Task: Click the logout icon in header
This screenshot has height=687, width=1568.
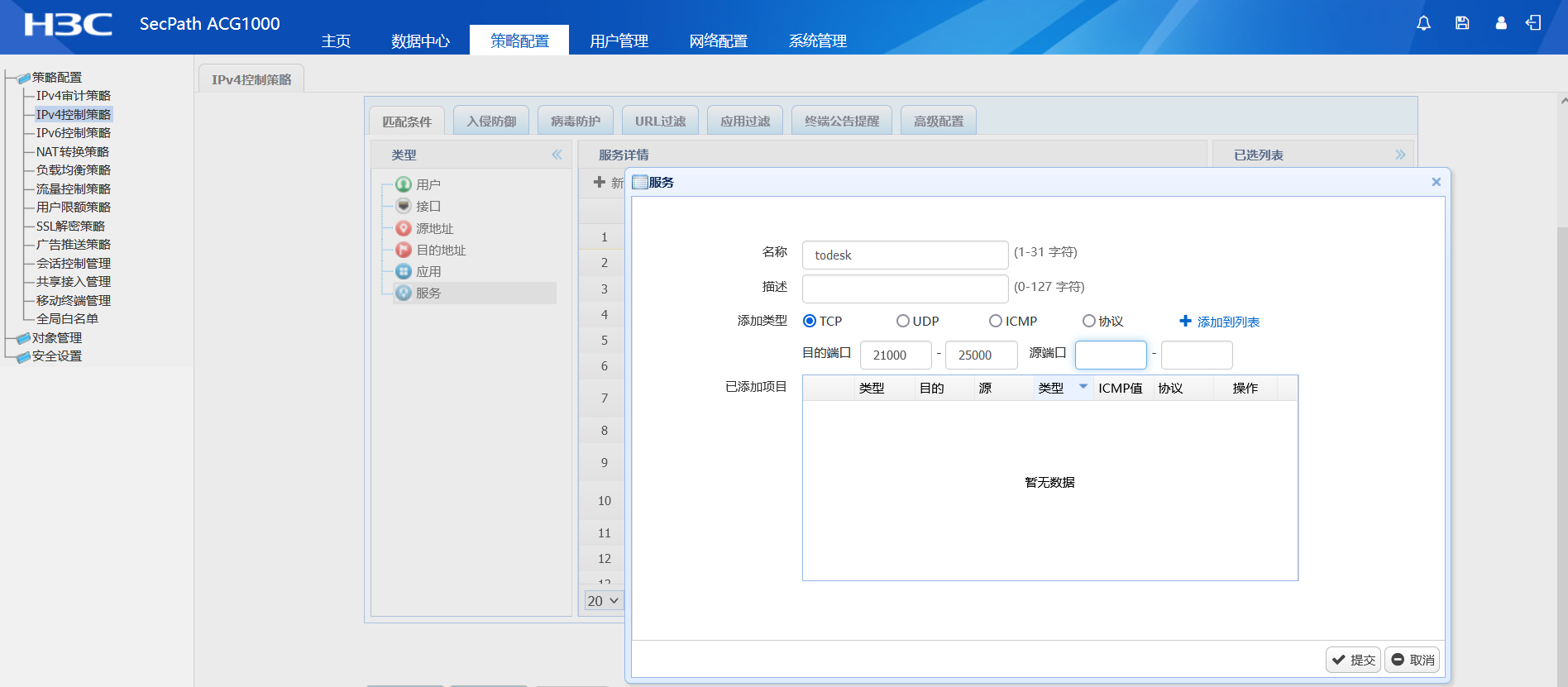Action: [x=1533, y=23]
